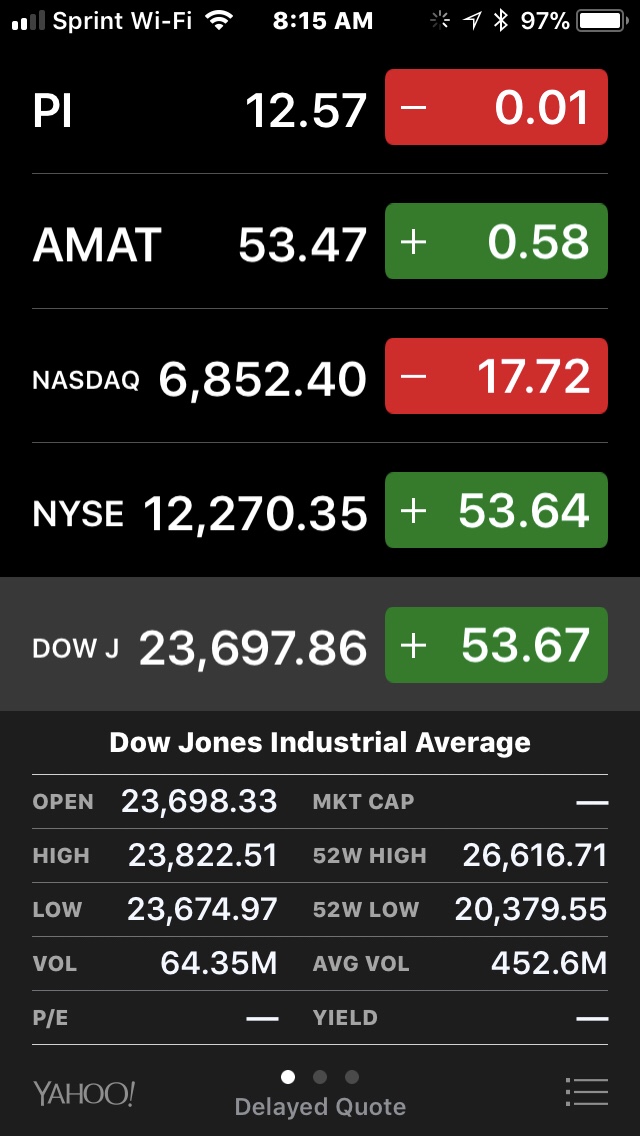
Task: Tap the battery indicator icon
Action: pos(600,21)
